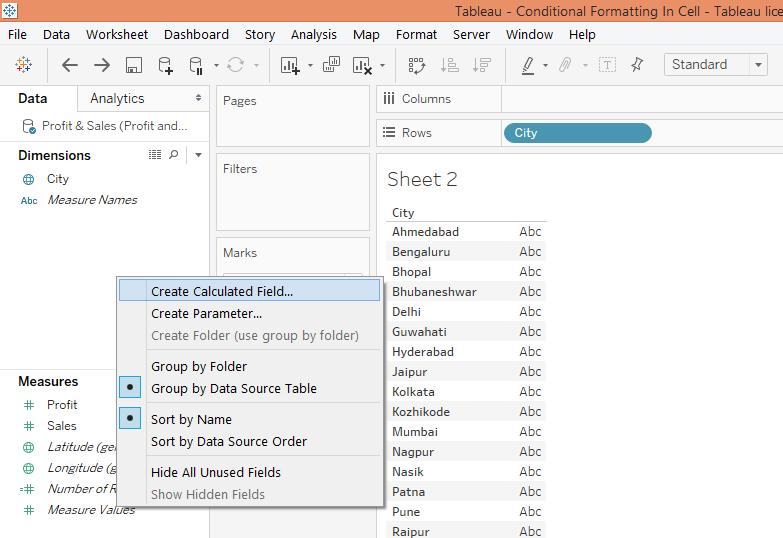Click the New Data Source icon
783x538 pixels.
point(165,65)
